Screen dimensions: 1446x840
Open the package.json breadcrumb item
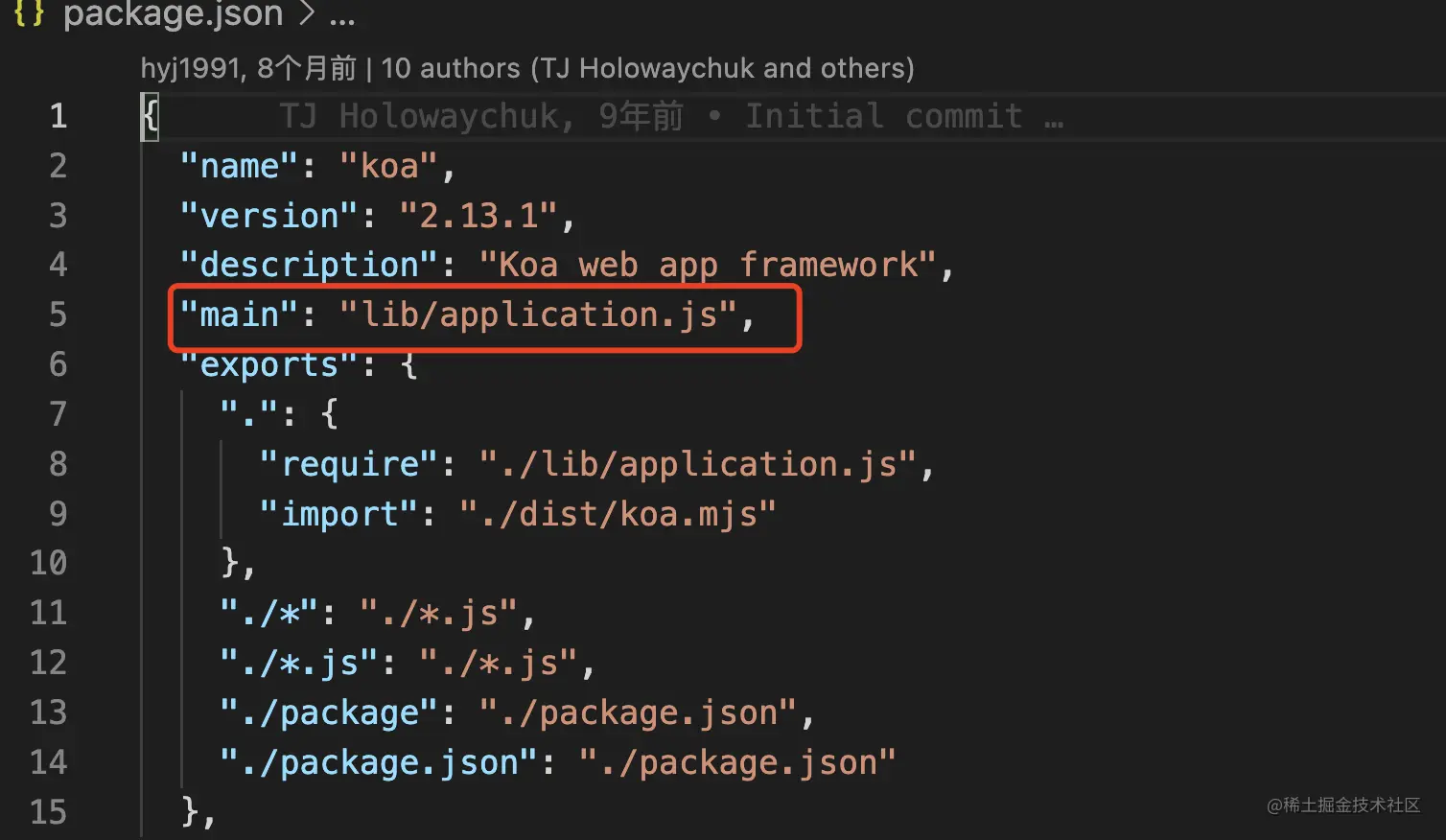click(174, 14)
